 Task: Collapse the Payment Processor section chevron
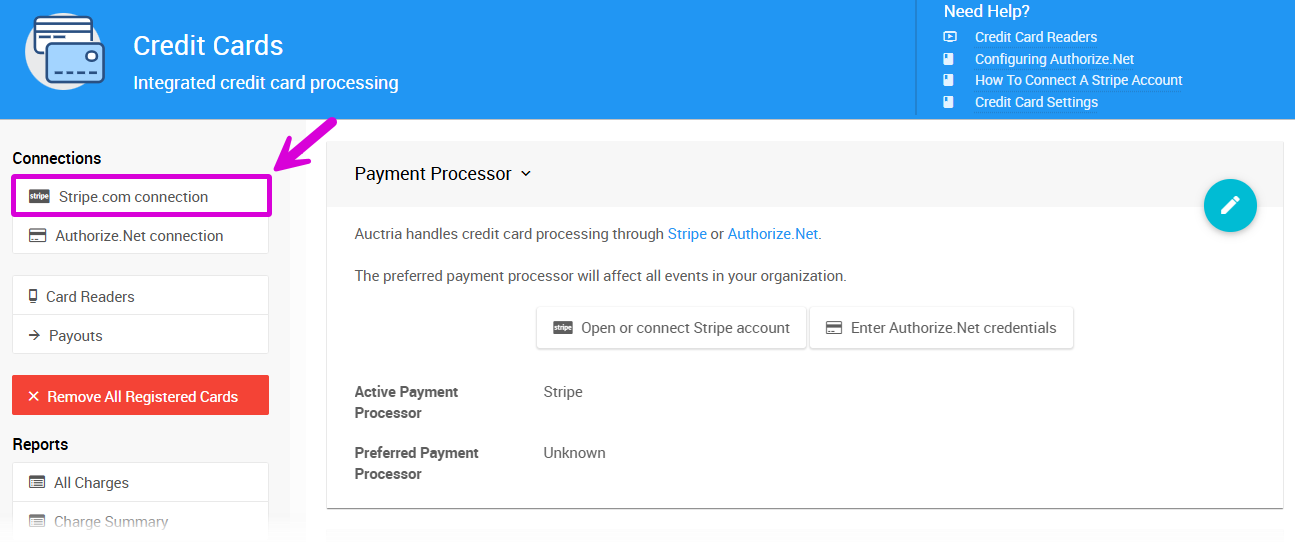click(526, 174)
